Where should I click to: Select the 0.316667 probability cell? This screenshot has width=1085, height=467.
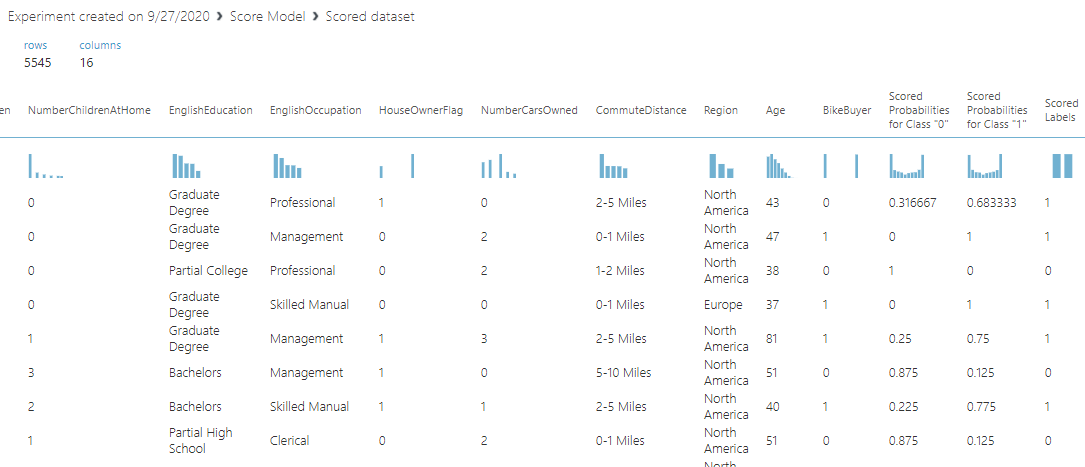click(x=913, y=203)
